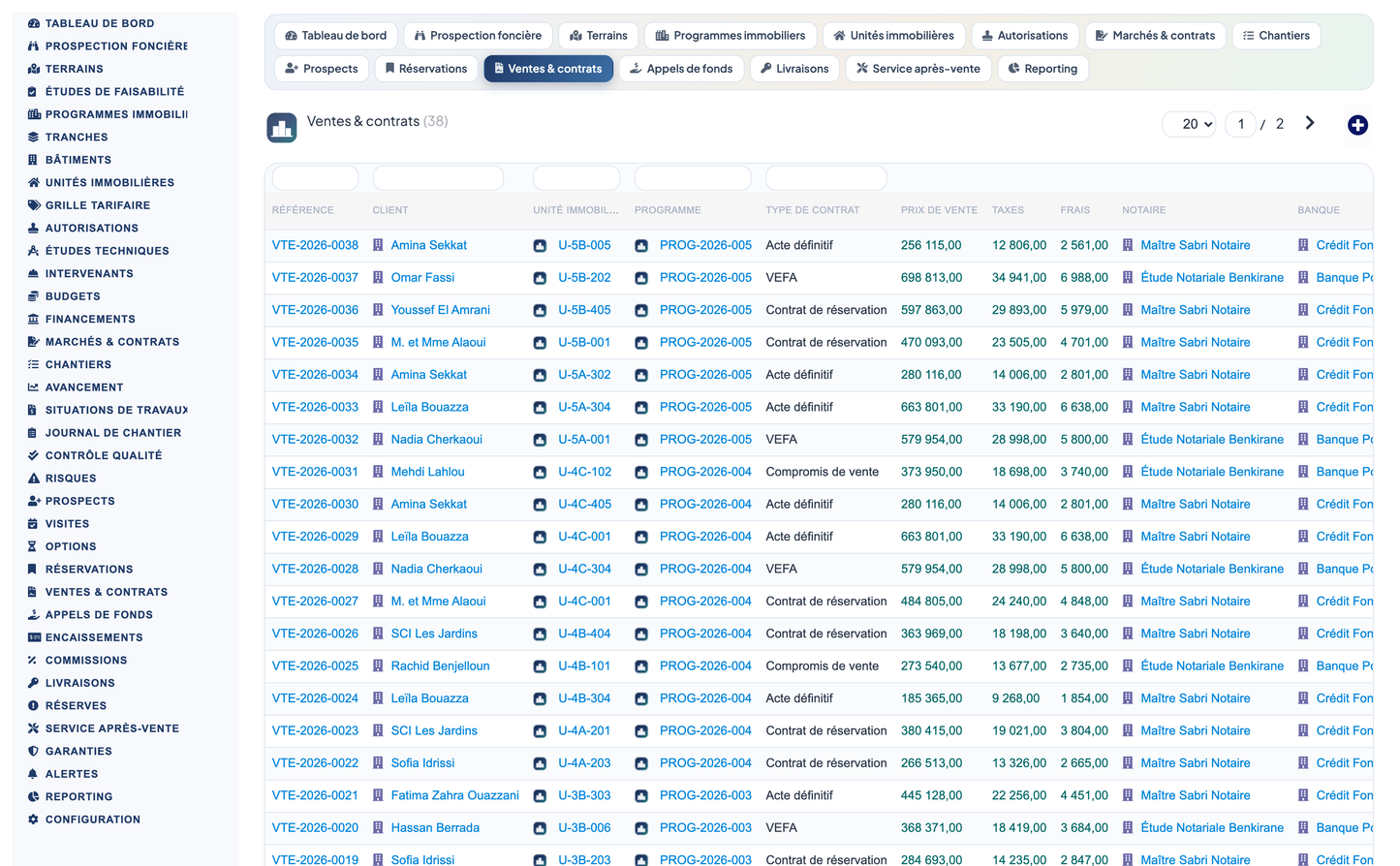Viewport: 1400px width, 866px height.
Task: Click unit icon beside U-4C-102
Action: 540,473
